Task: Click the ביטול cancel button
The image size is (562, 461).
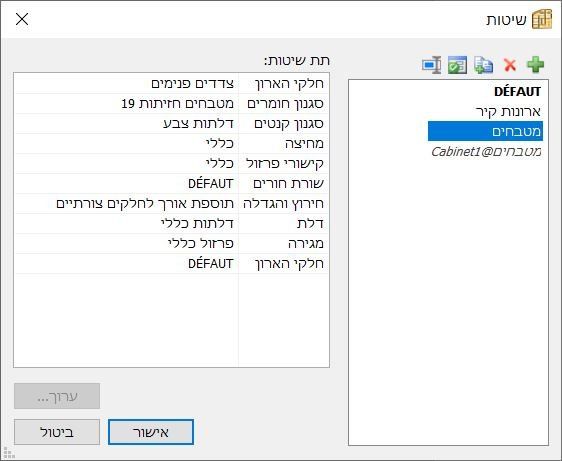Action: [57, 432]
